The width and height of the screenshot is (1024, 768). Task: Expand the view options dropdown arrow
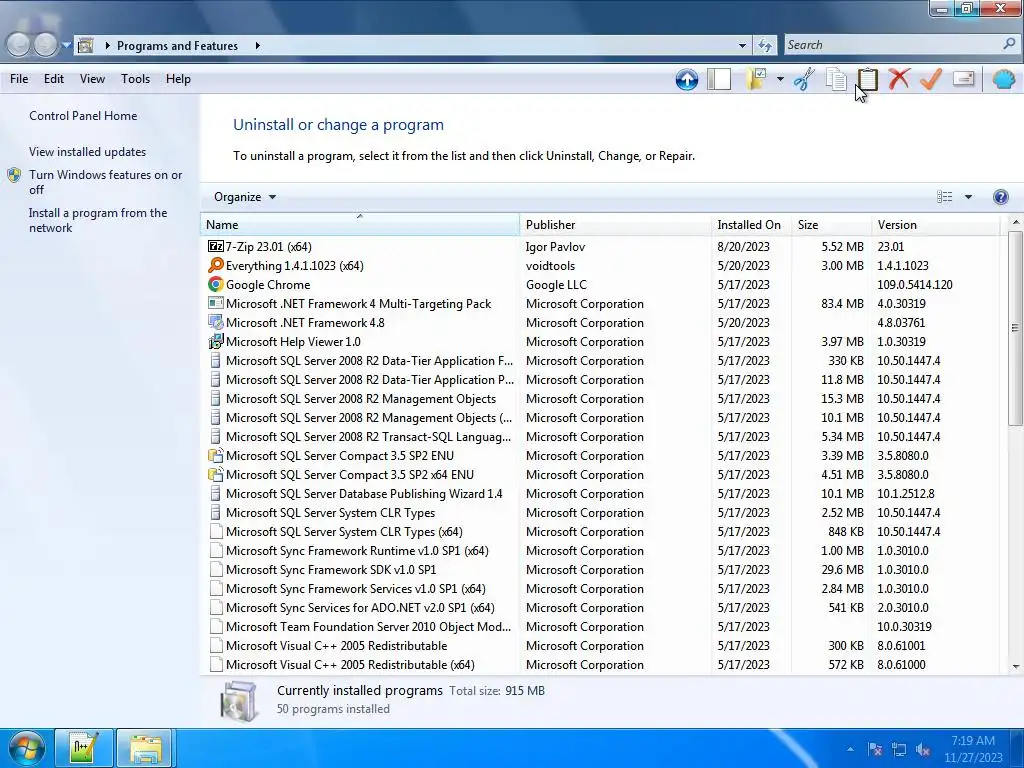(968, 197)
